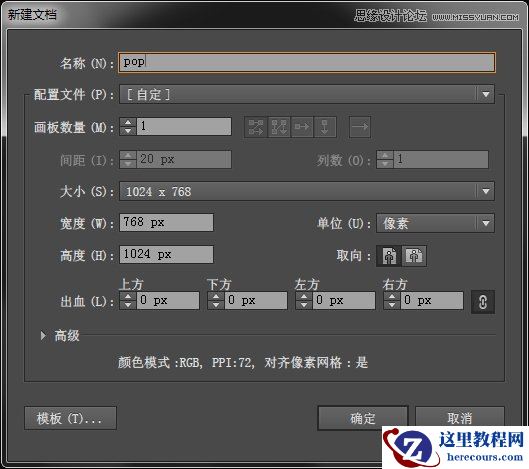Image resolution: width=529 pixels, height=469 pixels.
Task: Click the 画板数量 artboard count field
Action: tap(184, 127)
